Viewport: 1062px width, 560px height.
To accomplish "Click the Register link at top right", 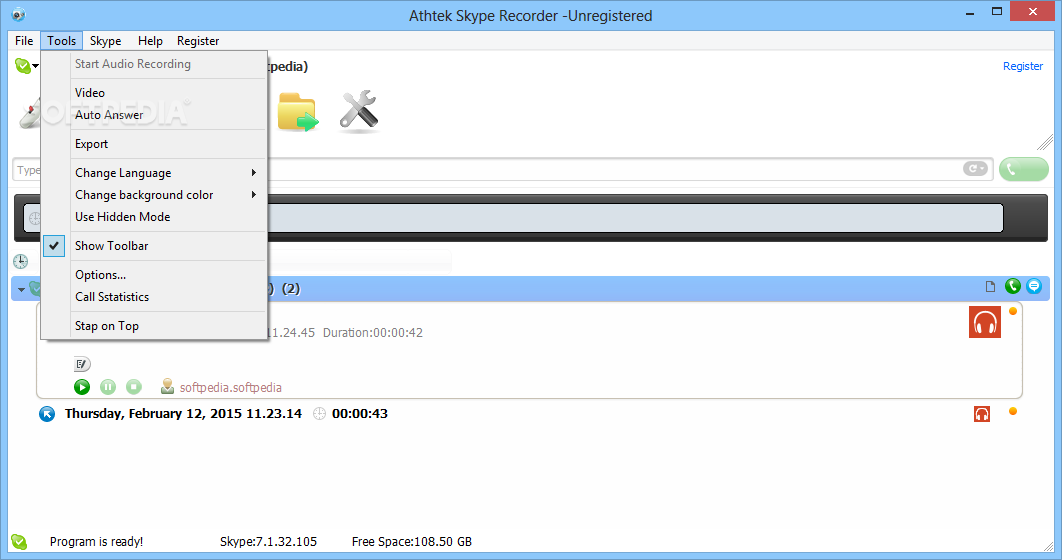I will 1023,66.
